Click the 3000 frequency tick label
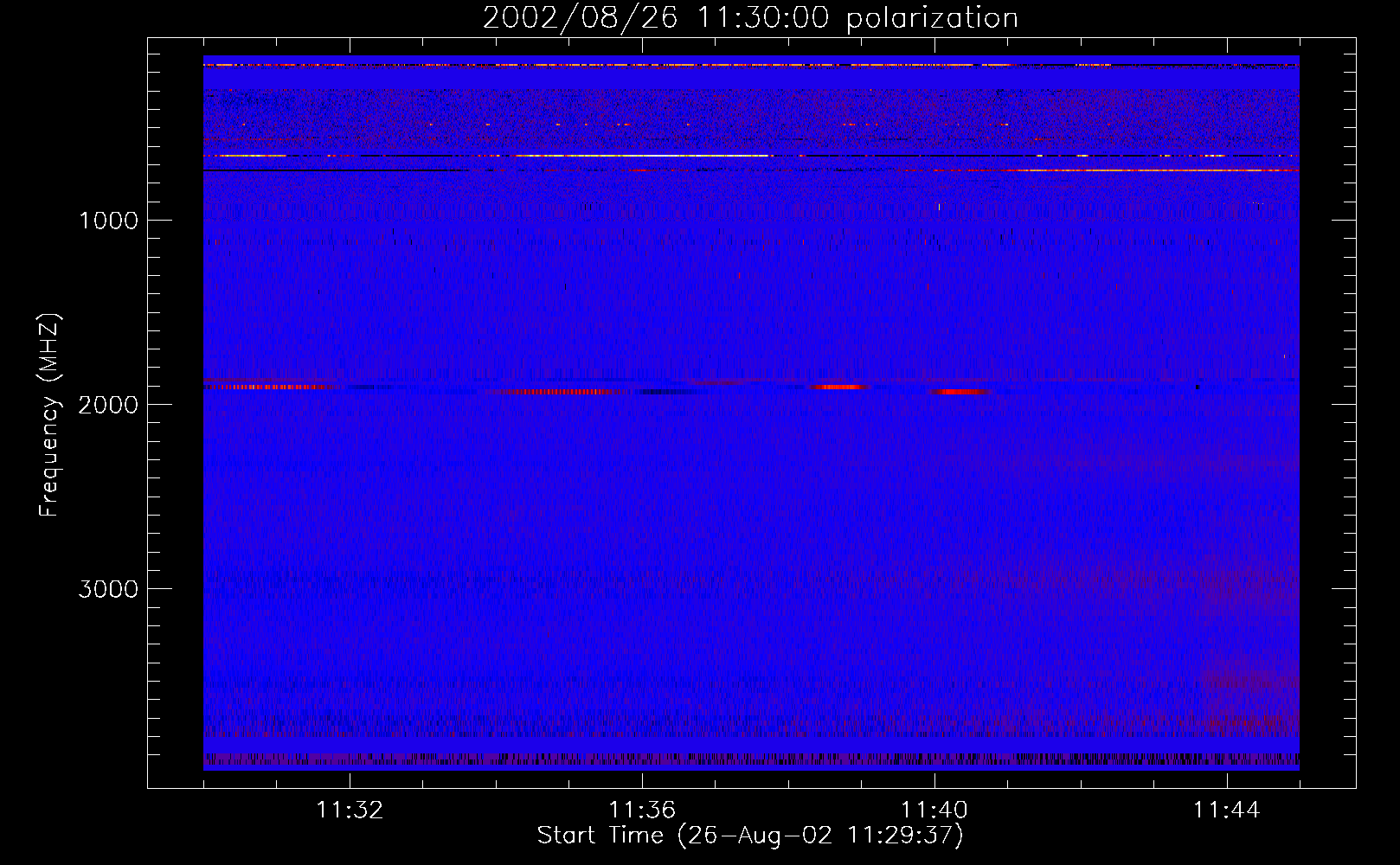This screenshot has width=1400, height=865. tap(108, 589)
